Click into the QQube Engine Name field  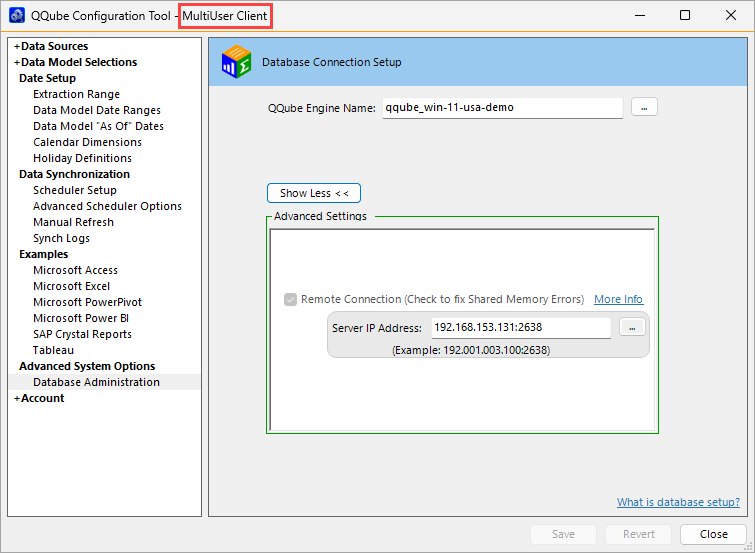click(x=503, y=107)
